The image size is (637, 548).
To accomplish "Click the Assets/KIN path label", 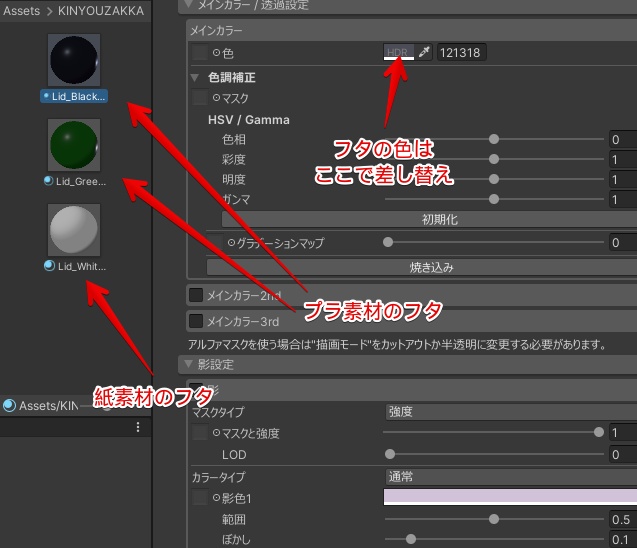I will 49,406.
